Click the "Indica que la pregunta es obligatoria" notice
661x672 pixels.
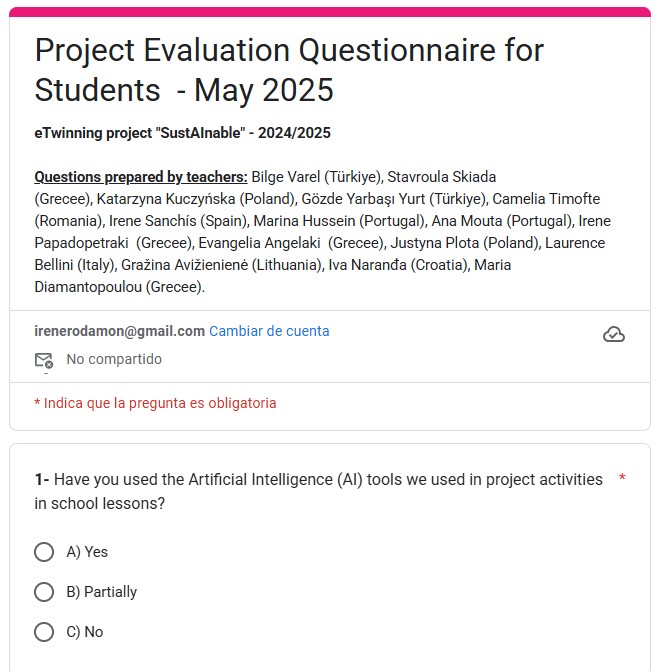[155, 403]
